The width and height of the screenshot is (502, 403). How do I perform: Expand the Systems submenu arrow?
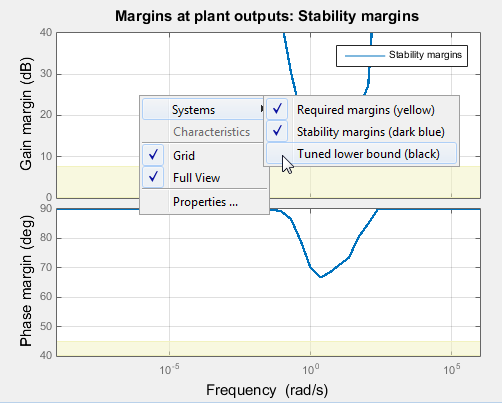[x=262, y=109]
